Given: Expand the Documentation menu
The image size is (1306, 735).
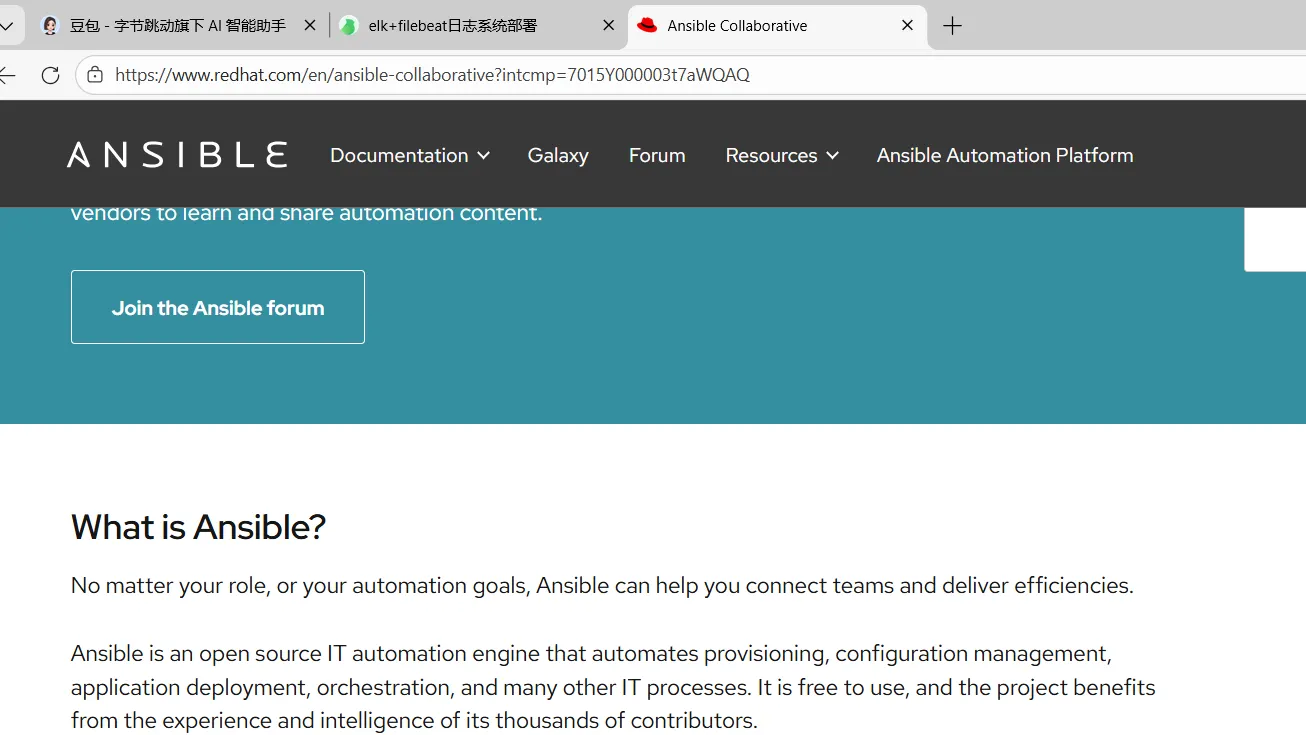Looking at the screenshot, I should [409, 155].
